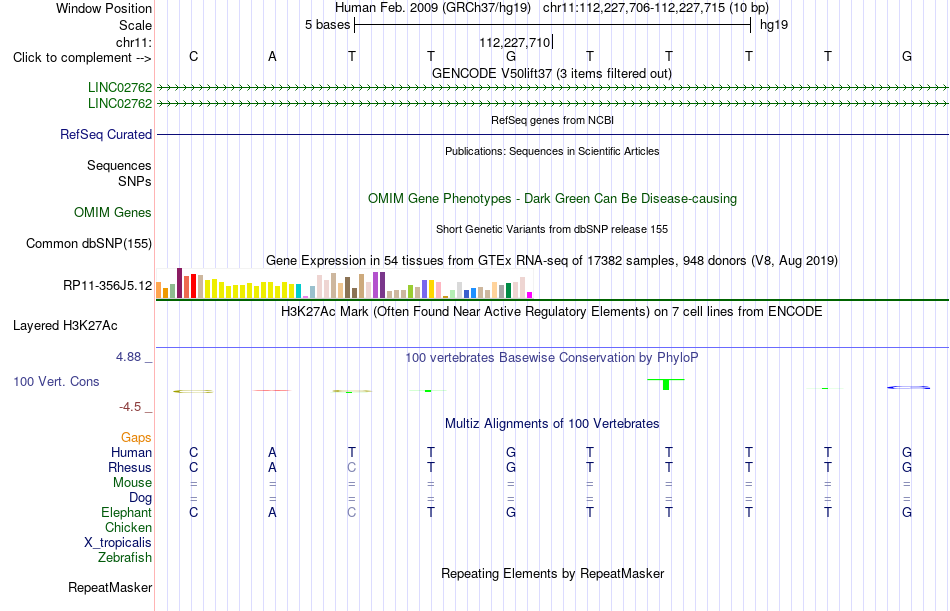Image resolution: width=950 pixels, height=611 pixels.
Task: Select the '5 bases' scale bar text
Action: click(327, 25)
